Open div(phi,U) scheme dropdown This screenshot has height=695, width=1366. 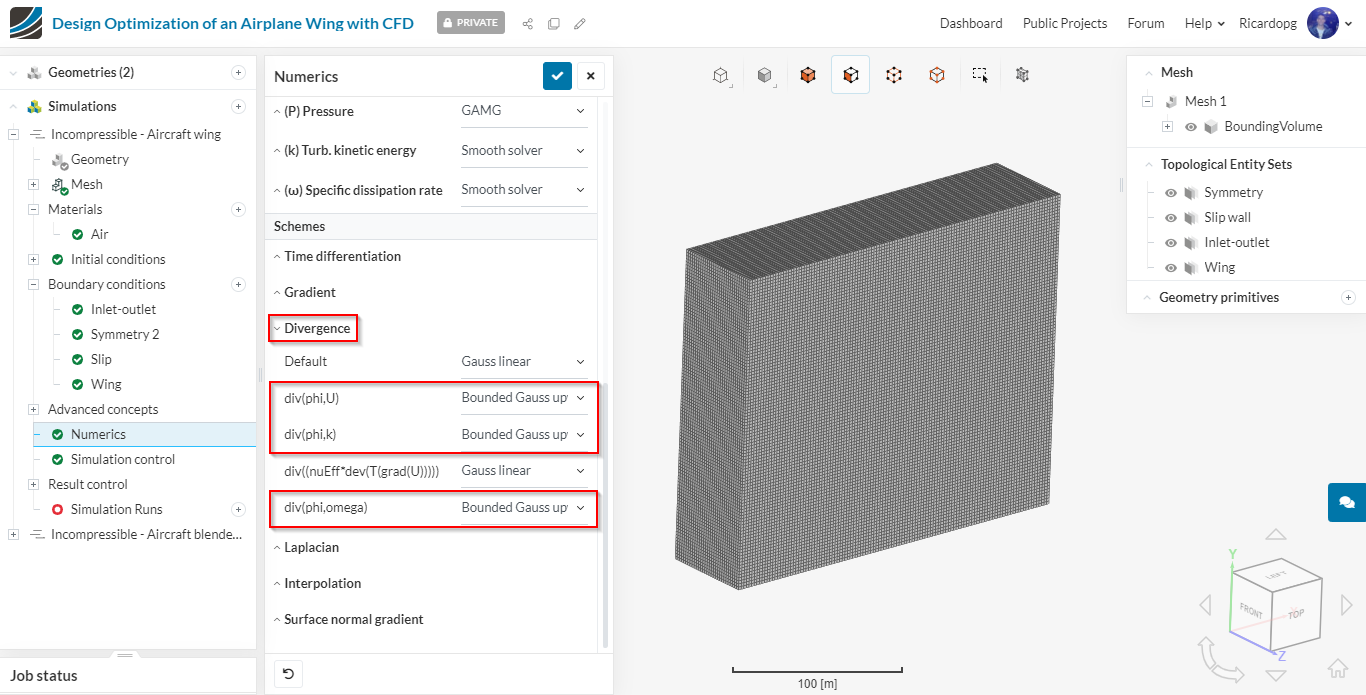pyautogui.click(x=524, y=397)
